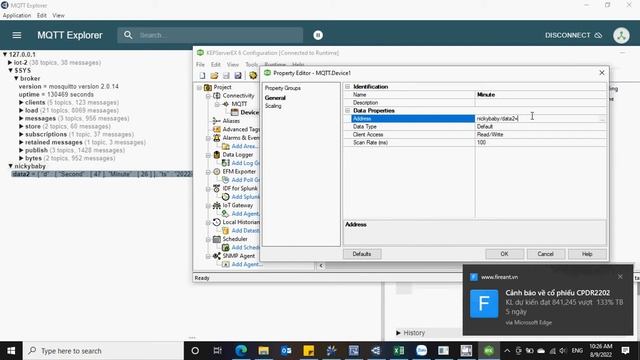Click the New Project toolbar icon
The height and width of the screenshot is (360, 640).
click(x=202, y=76)
